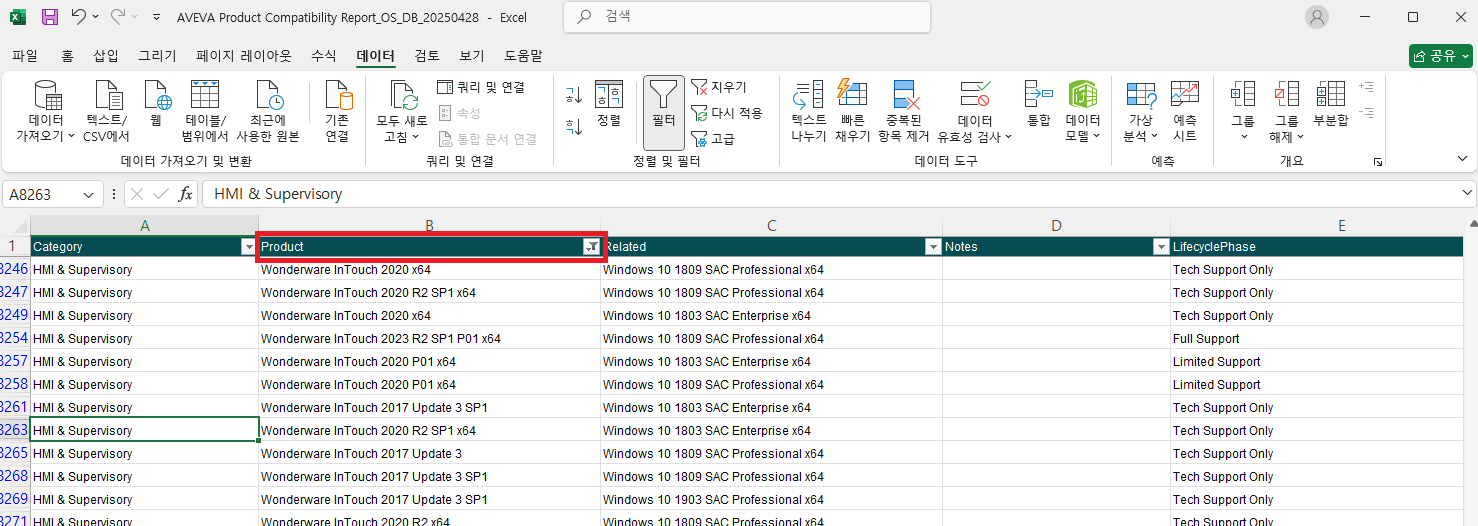Image resolution: width=1478 pixels, height=526 pixels.
Task: Open Data Model (데이터 모델) menu
Action: (x=1083, y=110)
